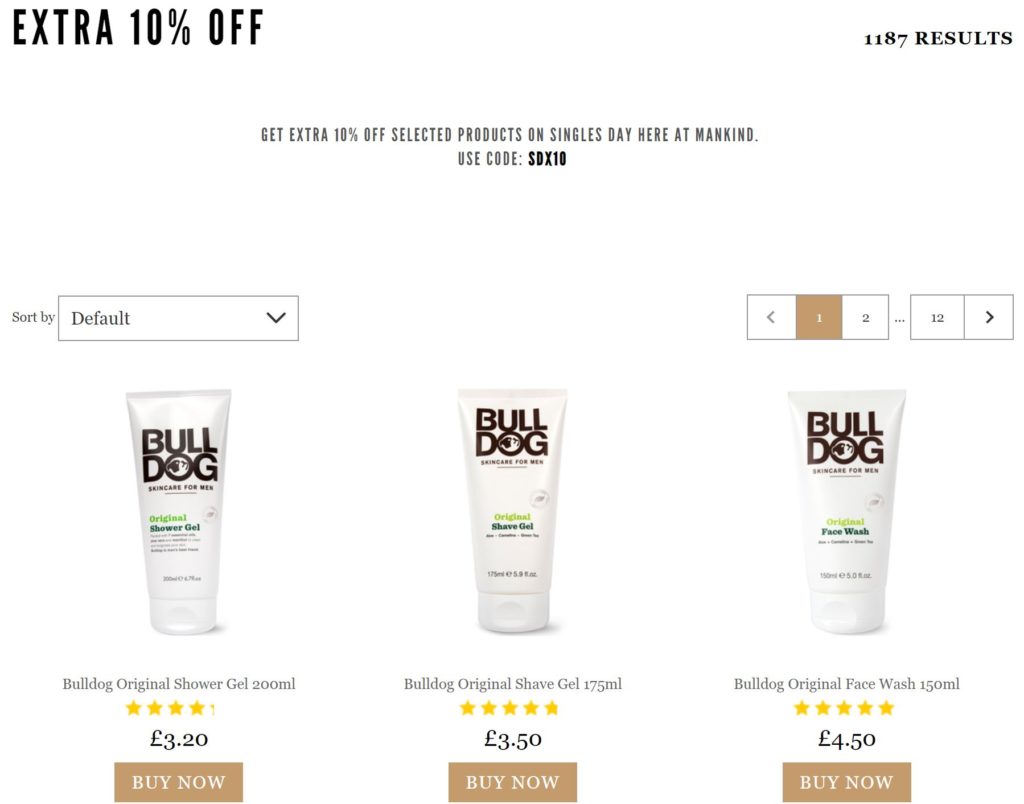The image size is (1024, 804).
Task: Open the Sort by Default dropdown
Action: (178, 318)
